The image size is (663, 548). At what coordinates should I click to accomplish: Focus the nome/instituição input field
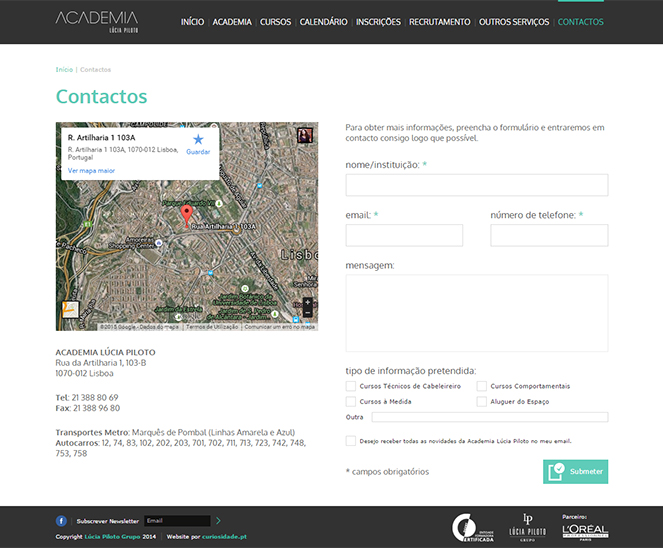477,185
